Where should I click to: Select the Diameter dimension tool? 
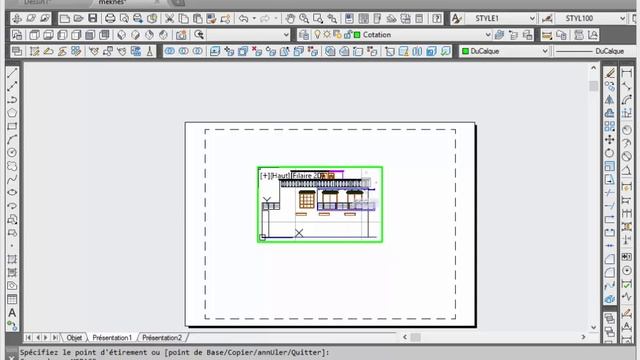(x=627, y=156)
